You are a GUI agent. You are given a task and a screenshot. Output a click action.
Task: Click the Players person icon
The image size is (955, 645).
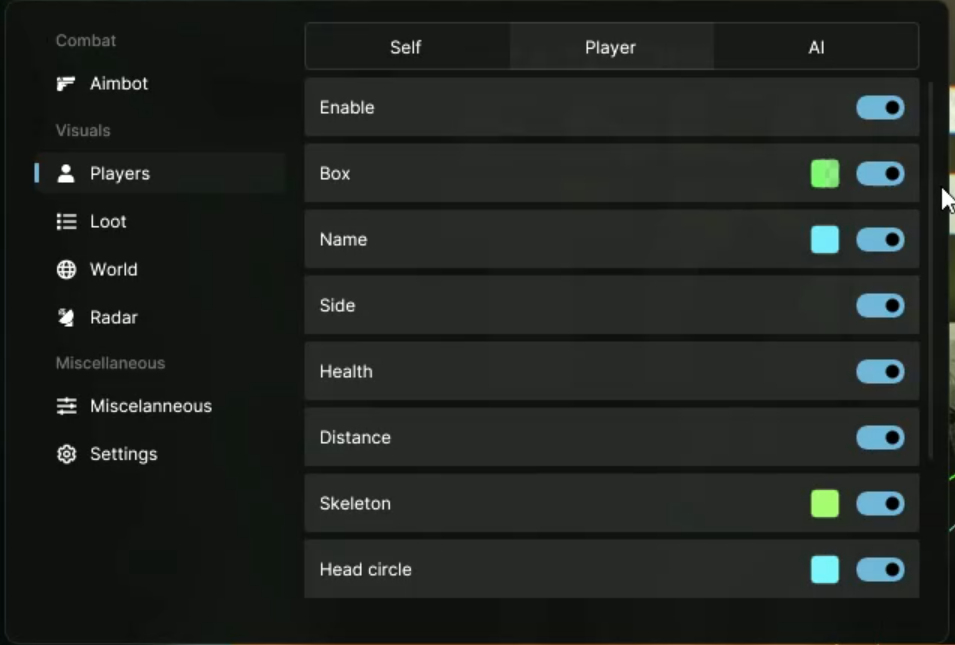point(66,174)
